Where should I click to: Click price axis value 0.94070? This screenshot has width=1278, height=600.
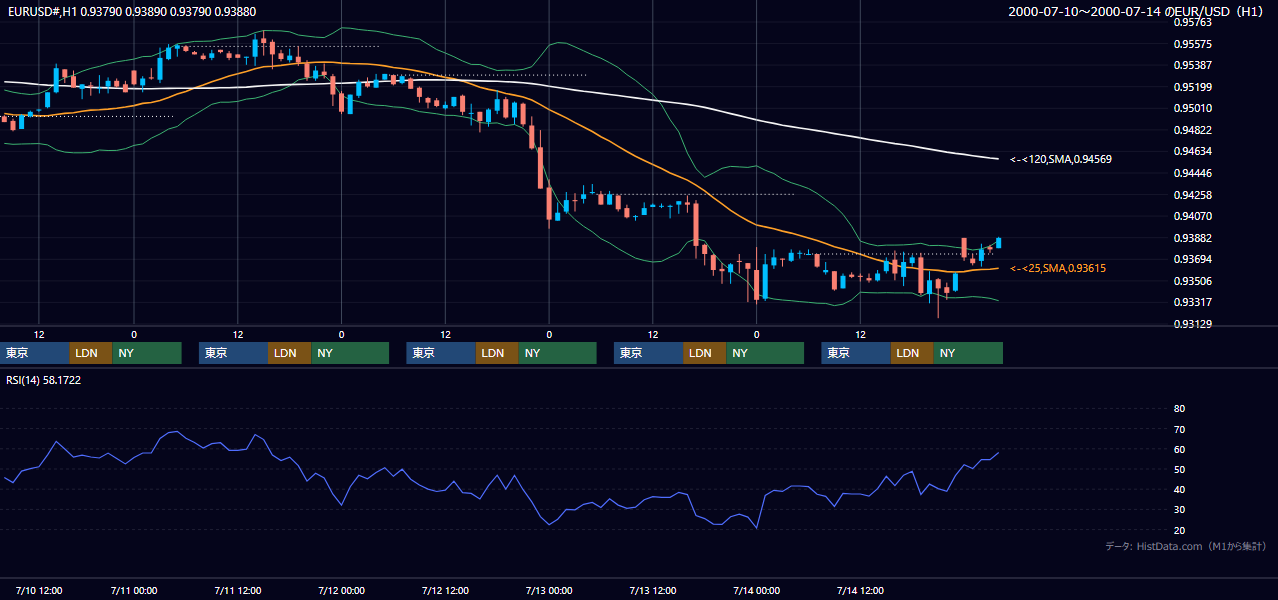(1192, 216)
